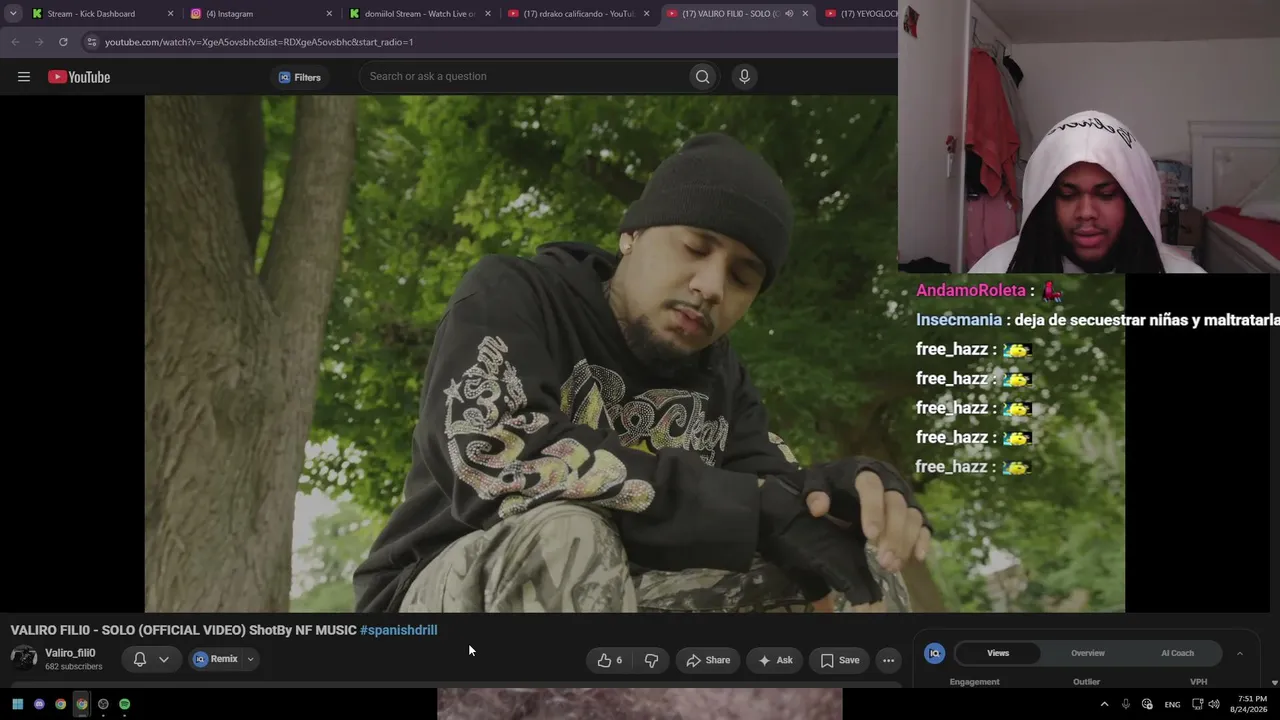Toggle the notification bell for Valiro_fili0
The height and width of the screenshot is (720, 1280).
tap(140, 660)
